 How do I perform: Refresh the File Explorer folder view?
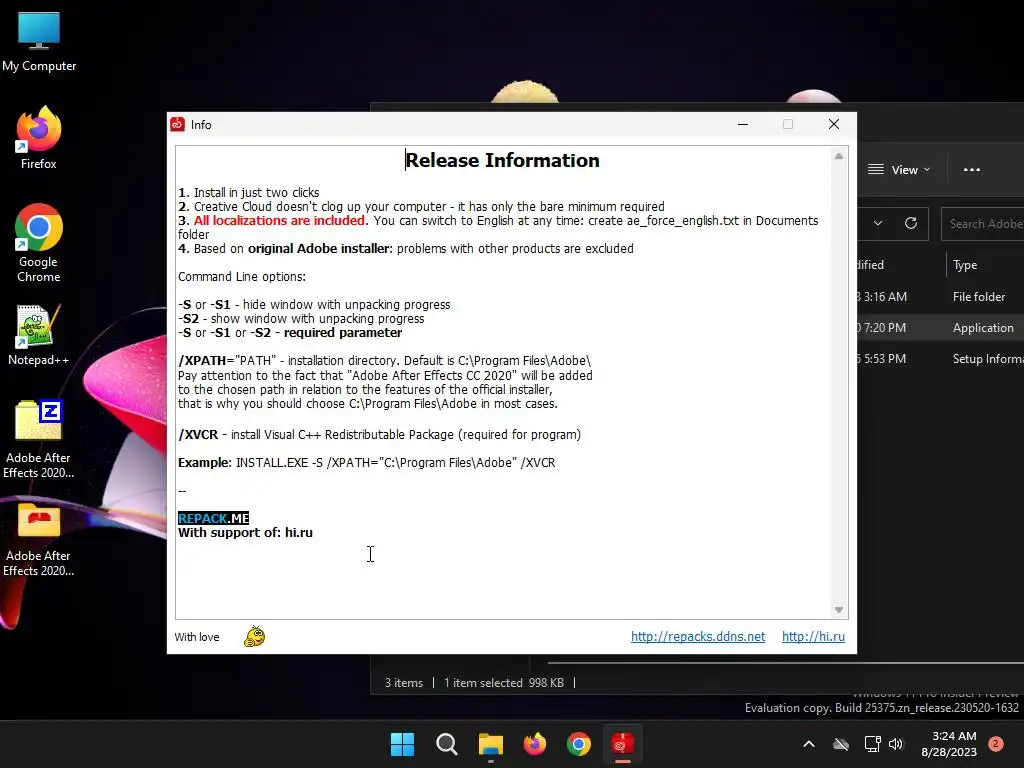(911, 223)
